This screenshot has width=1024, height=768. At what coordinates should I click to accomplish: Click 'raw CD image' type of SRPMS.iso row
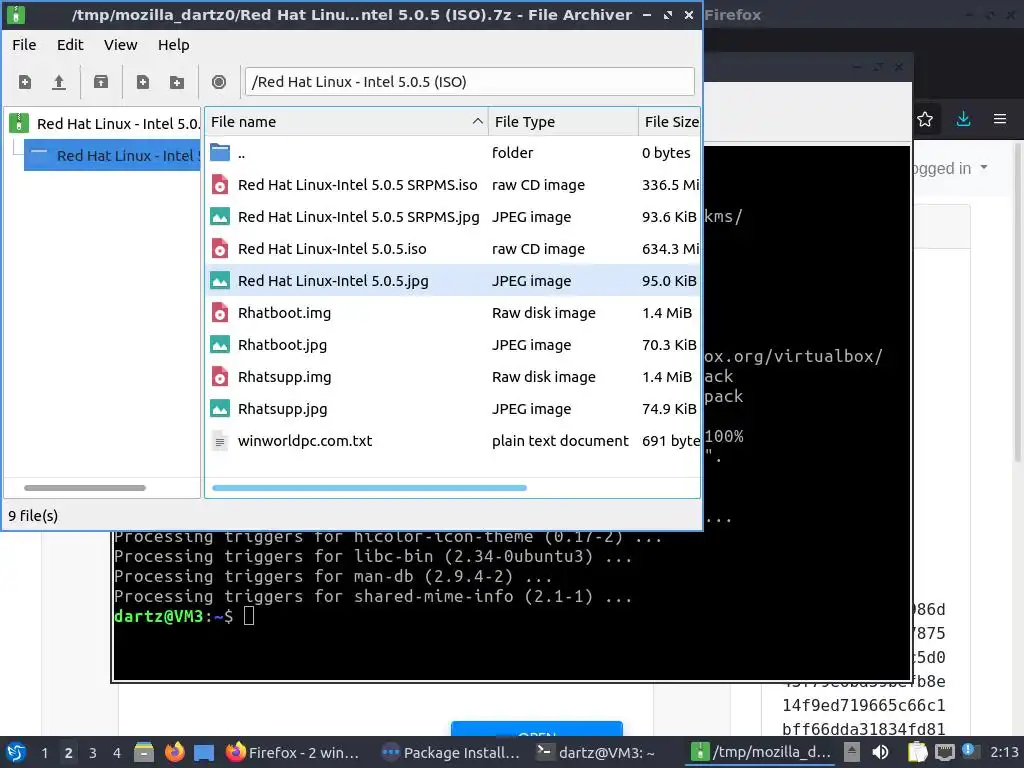pos(538,185)
